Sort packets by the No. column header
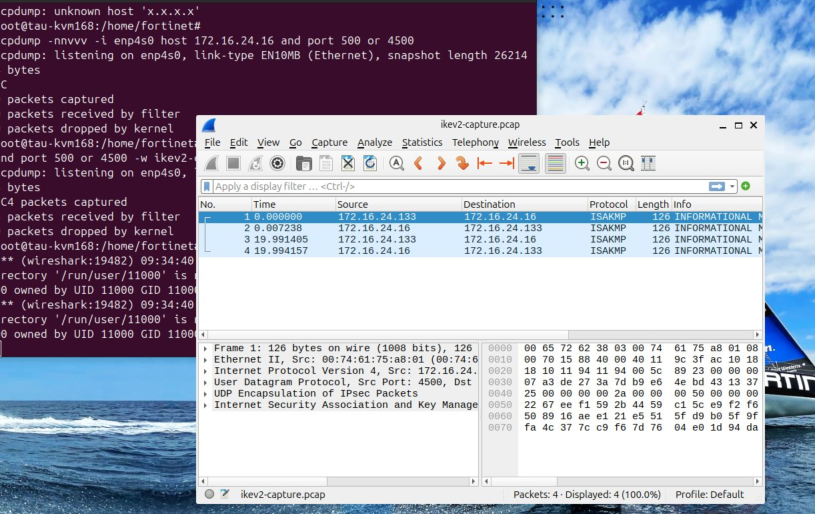The height and width of the screenshot is (514, 815). (x=225, y=204)
